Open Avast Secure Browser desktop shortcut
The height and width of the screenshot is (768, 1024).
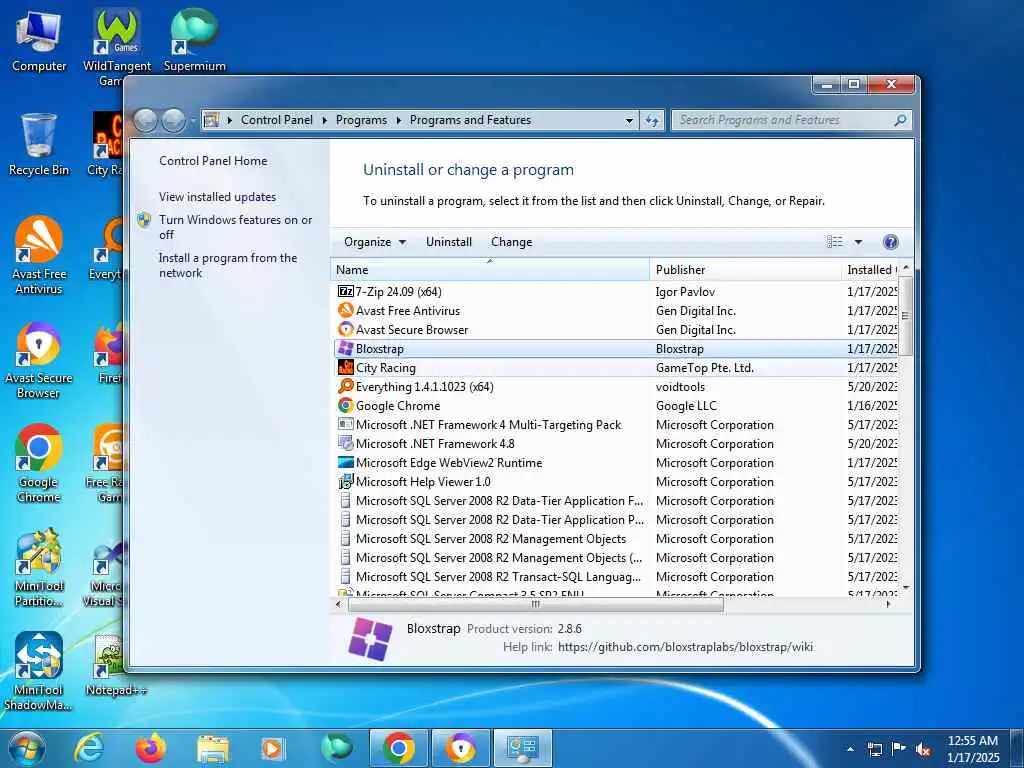coord(39,360)
